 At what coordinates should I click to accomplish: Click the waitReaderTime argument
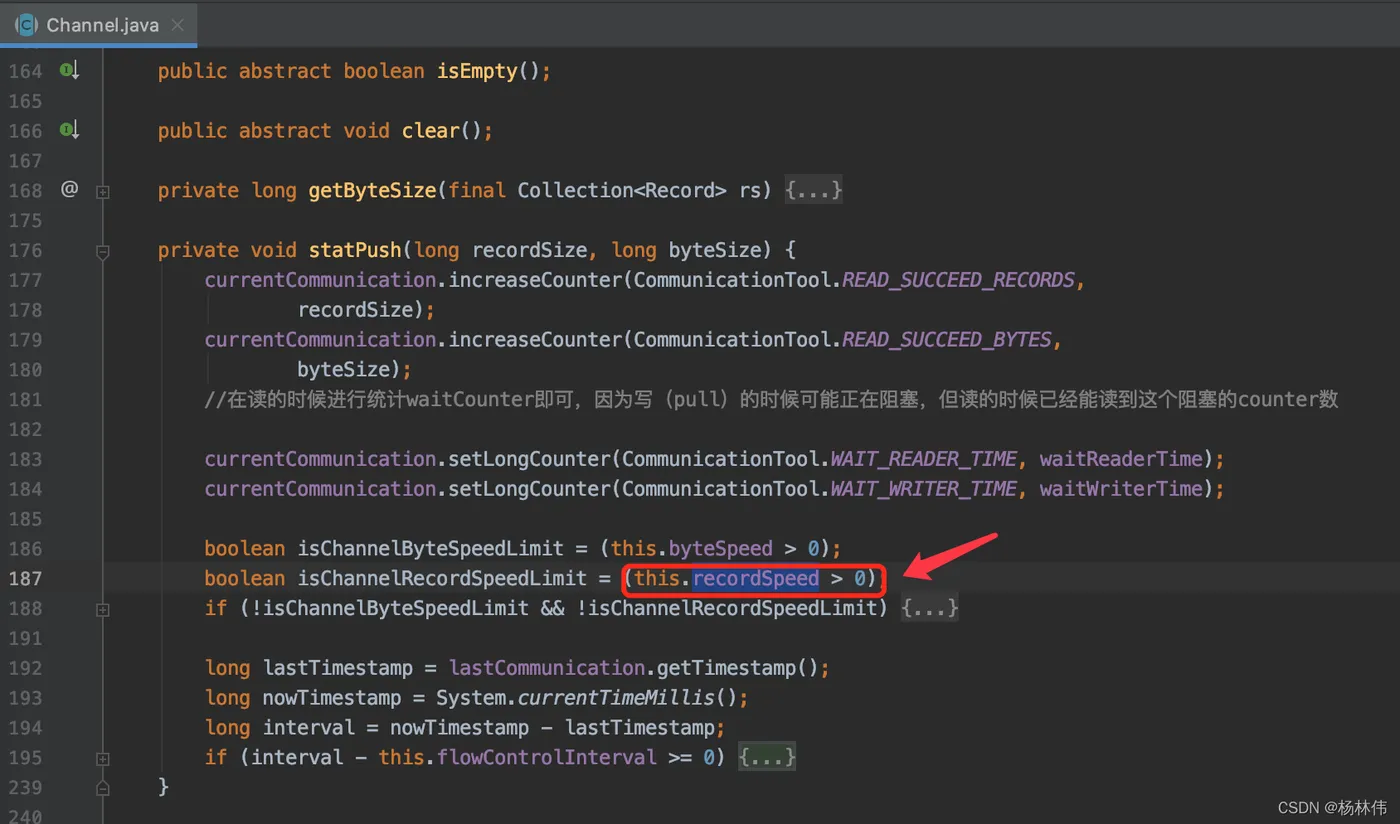pos(1121,459)
